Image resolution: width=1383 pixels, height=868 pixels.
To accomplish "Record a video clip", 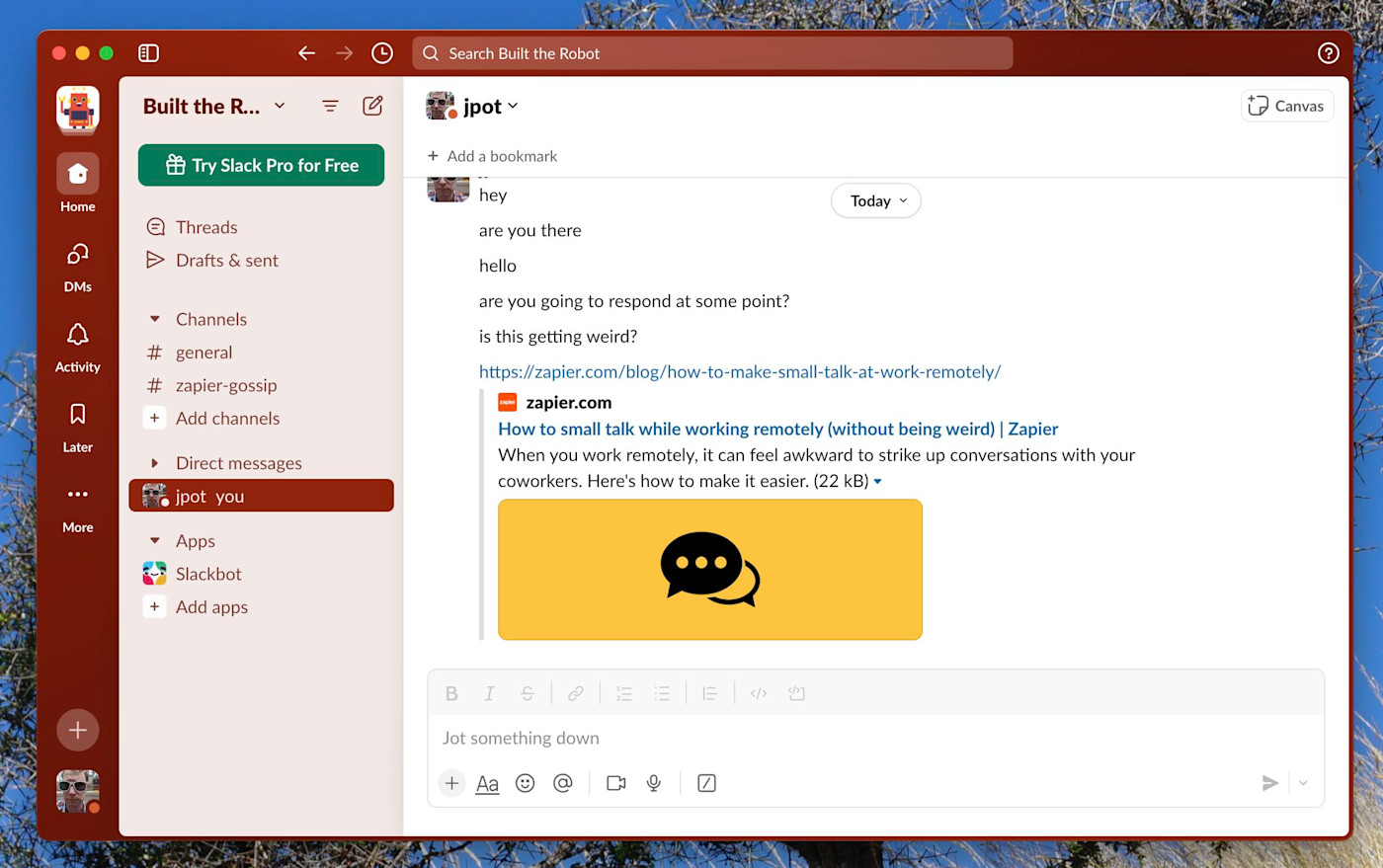I will 616,783.
